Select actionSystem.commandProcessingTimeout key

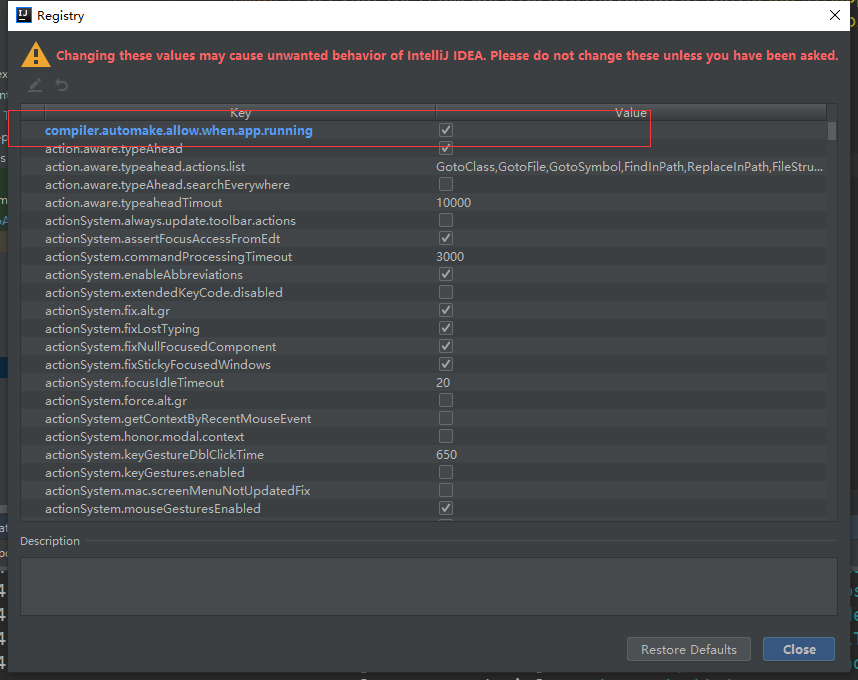point(169,257)
